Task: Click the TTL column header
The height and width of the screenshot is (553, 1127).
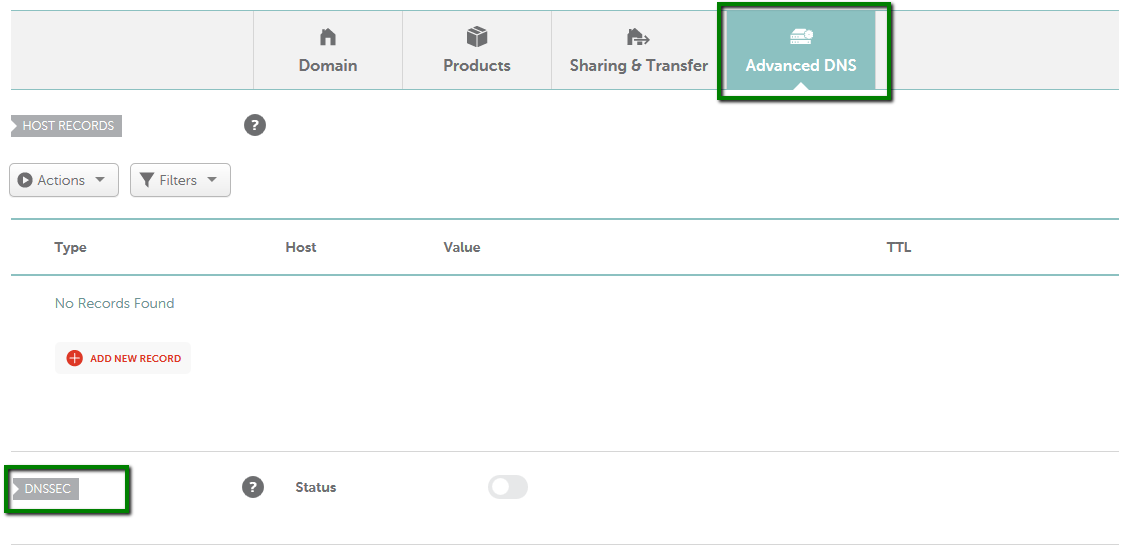Action: click(898, 247)
